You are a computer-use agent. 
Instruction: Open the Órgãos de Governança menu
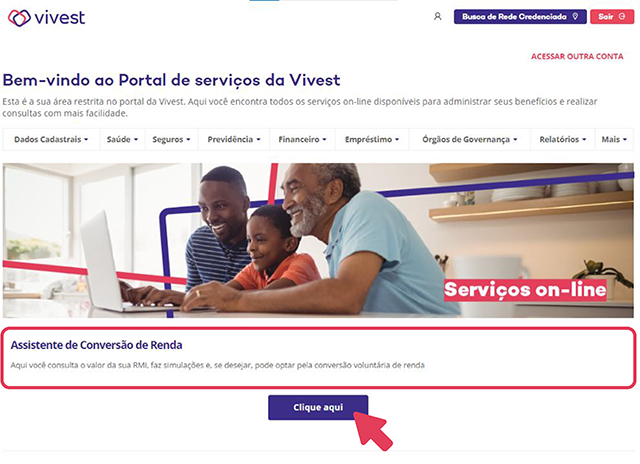coord(469,140)
